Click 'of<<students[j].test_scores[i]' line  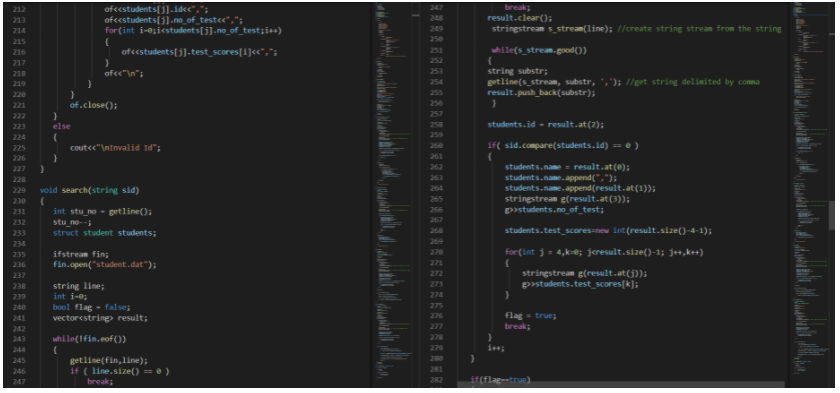click(199, 52)
